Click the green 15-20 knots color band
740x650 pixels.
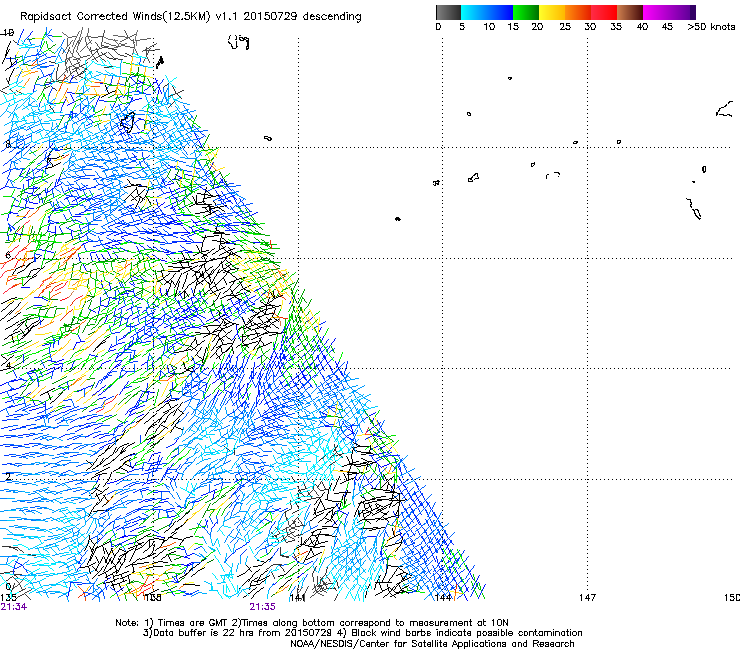[526, 12]
